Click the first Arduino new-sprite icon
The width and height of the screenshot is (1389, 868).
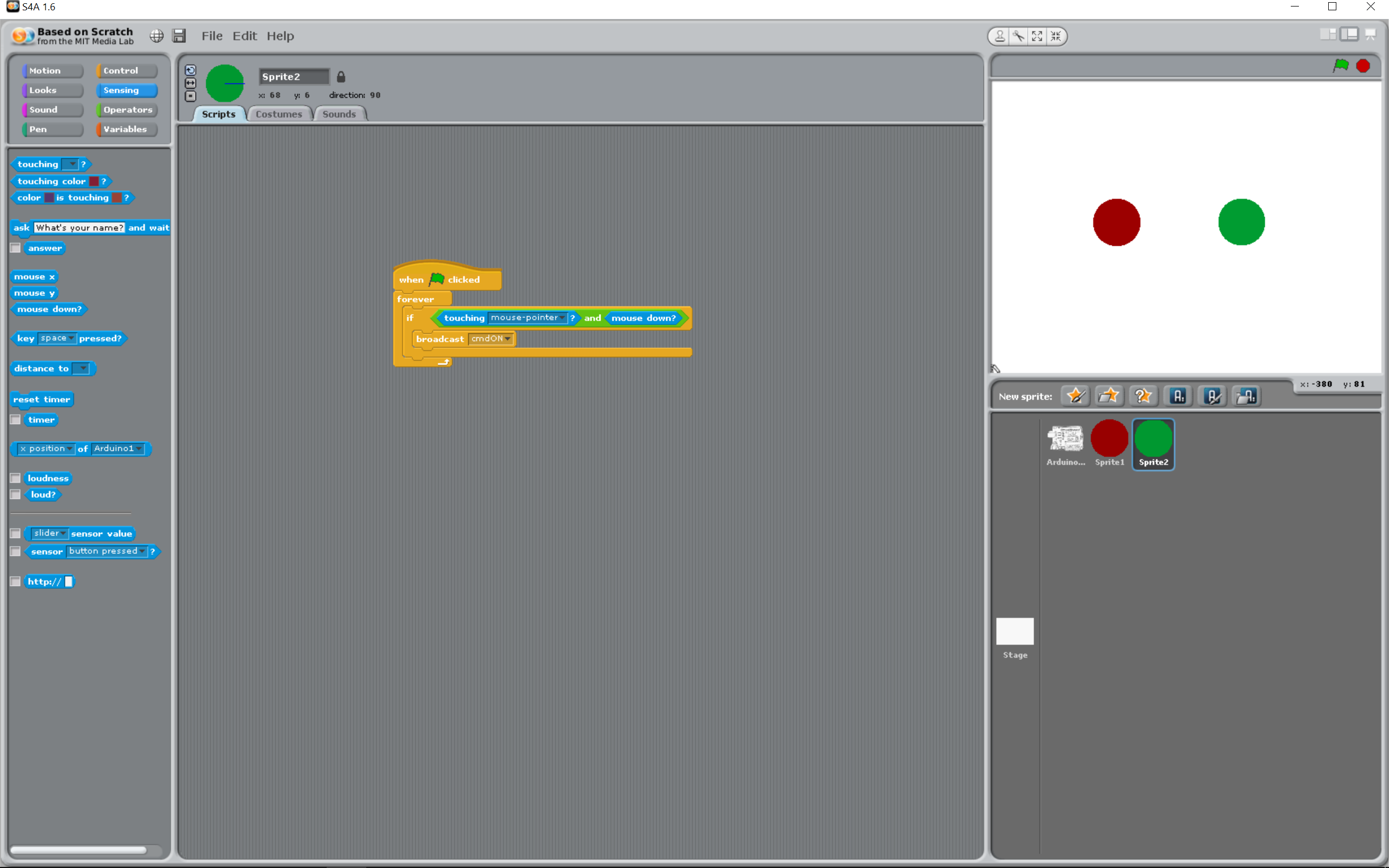(x=1178, y=396)
